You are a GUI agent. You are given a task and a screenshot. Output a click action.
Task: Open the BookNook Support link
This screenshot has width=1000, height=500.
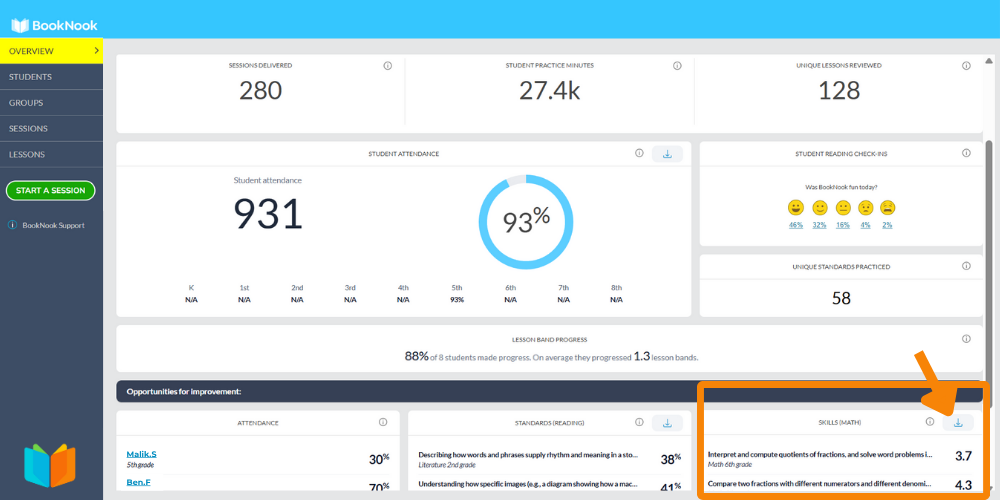click(x=53, y=225)
